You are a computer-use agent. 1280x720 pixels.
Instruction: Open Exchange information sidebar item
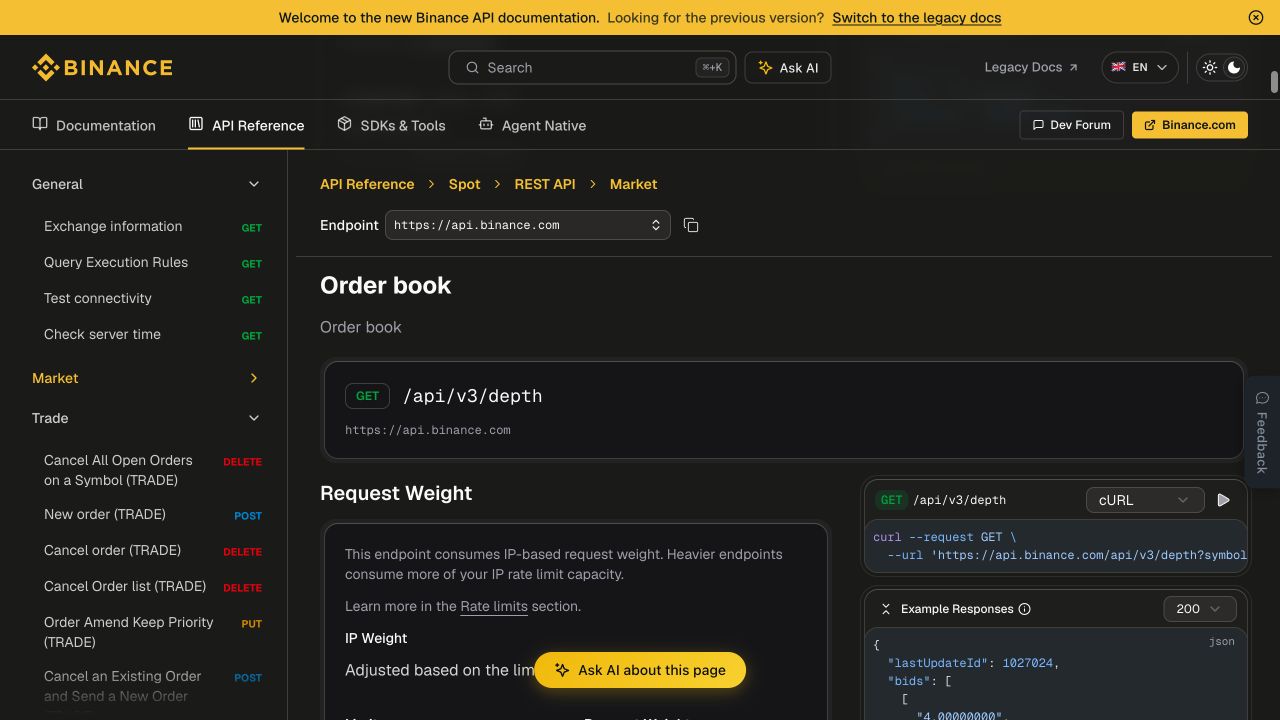pyautogui.click(x=153, y=227)
